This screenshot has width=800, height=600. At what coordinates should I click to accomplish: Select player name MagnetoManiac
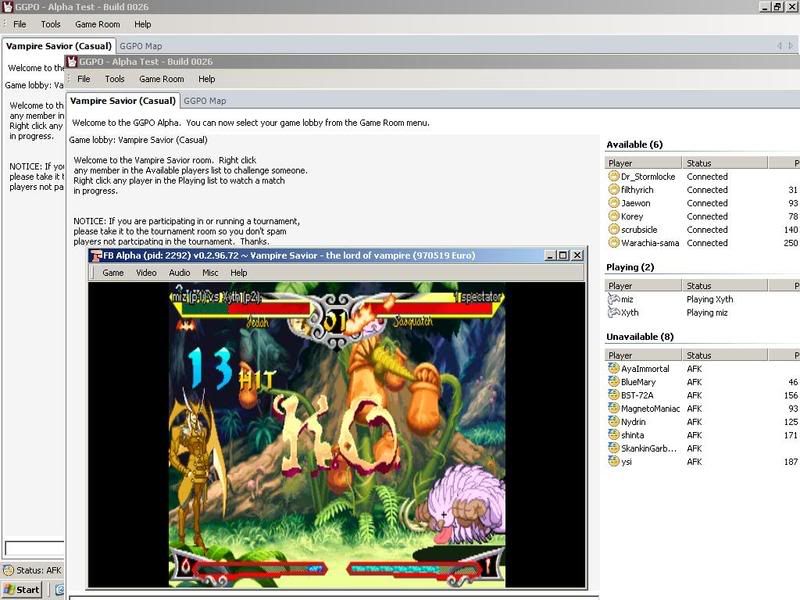point(651,408)
